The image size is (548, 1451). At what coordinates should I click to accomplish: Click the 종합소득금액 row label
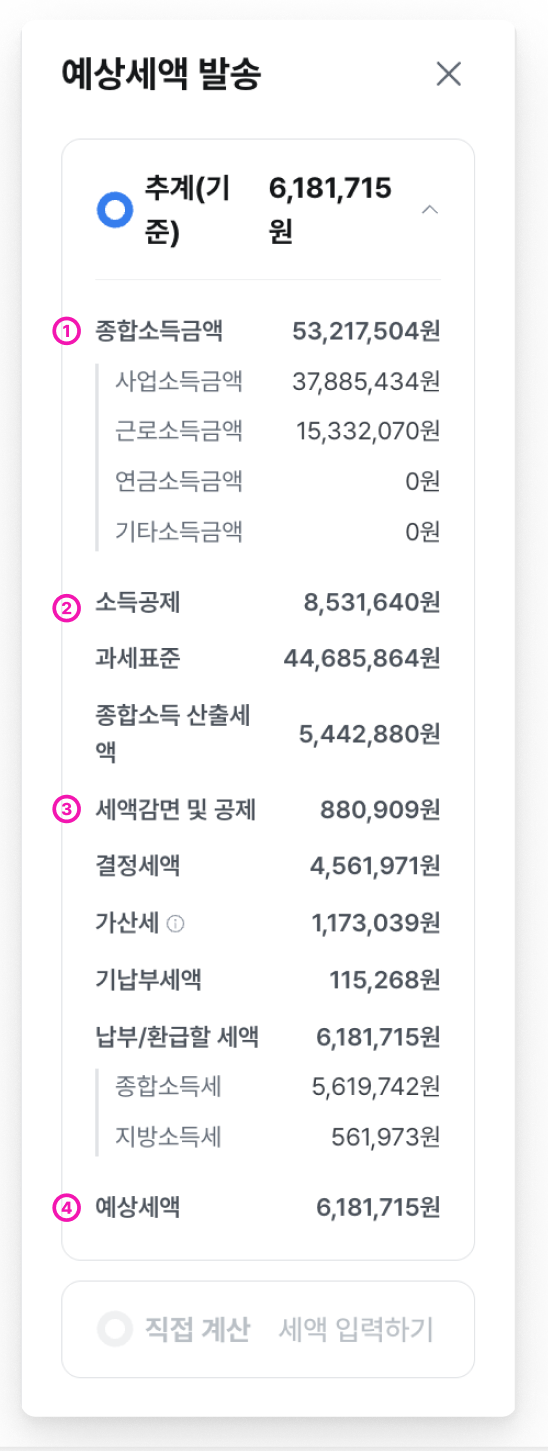coord(159,330)
